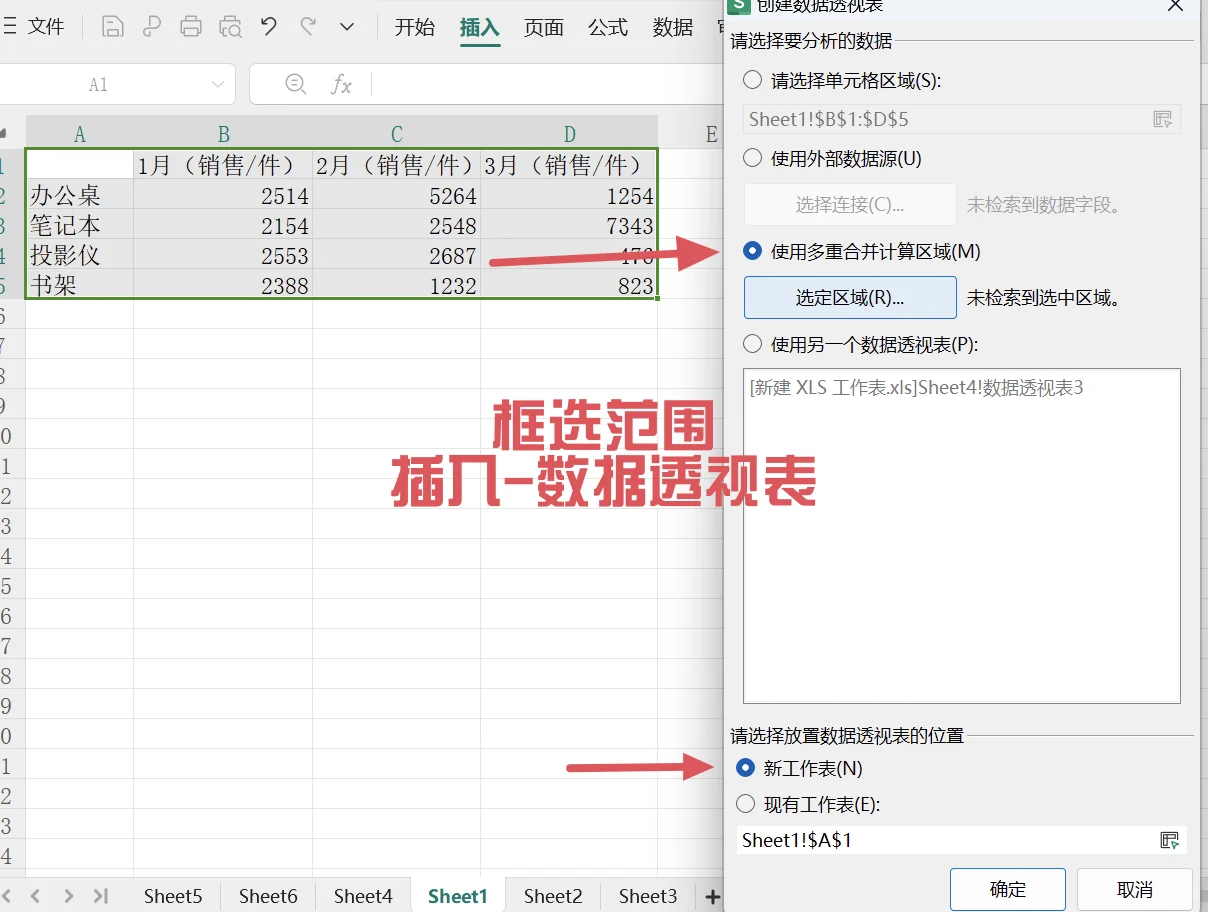Expand the quick access toolbar customization chevron
This screenshot has height=912, width=1208.
click(346, 26)
